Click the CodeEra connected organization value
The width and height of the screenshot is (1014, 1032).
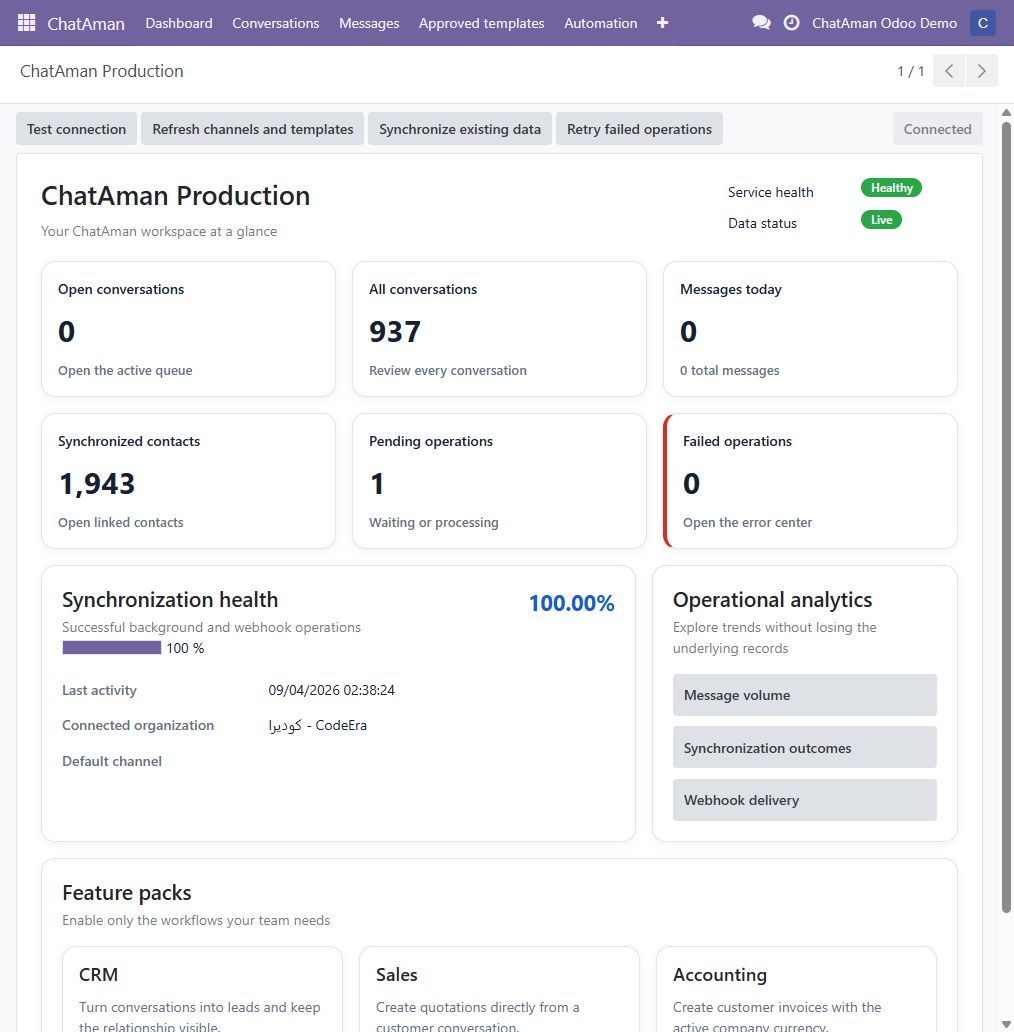coord(318,725)
